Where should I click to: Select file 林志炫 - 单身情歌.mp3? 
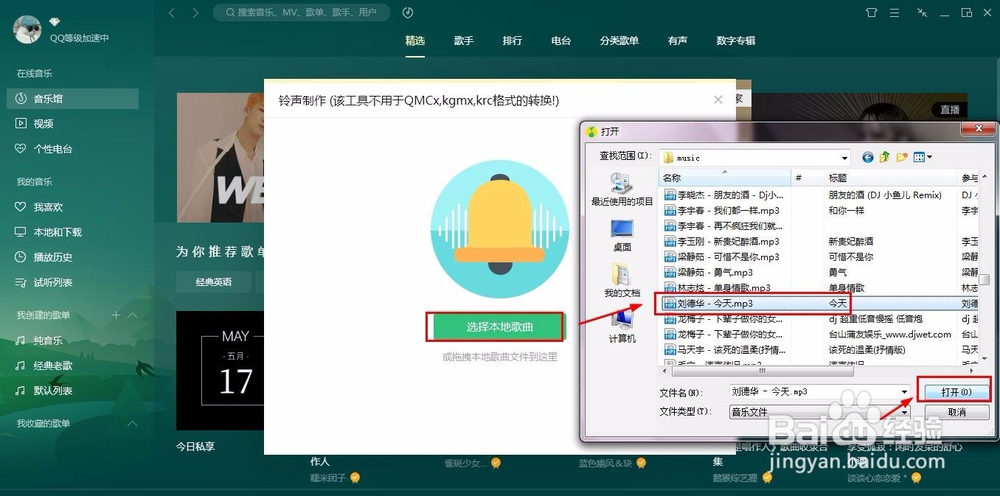[718, 288]
